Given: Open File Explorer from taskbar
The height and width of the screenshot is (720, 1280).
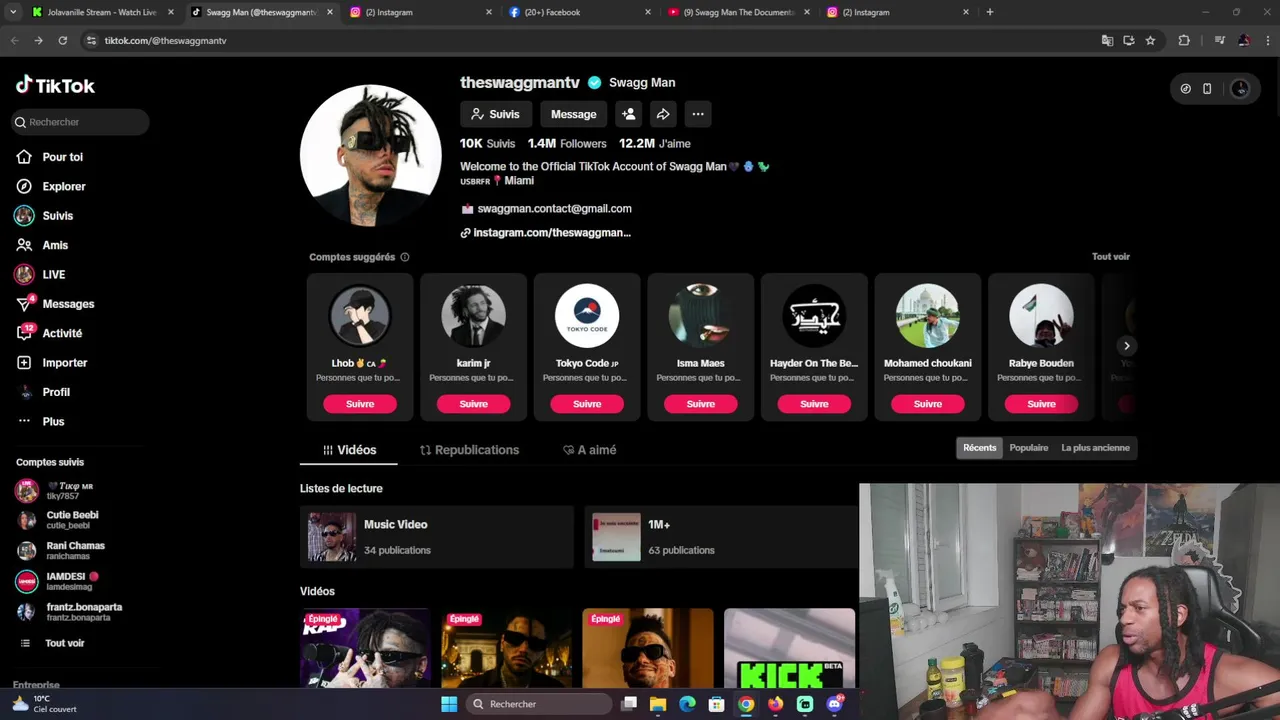Looking at the screenshot, I should tap(658, 704).
